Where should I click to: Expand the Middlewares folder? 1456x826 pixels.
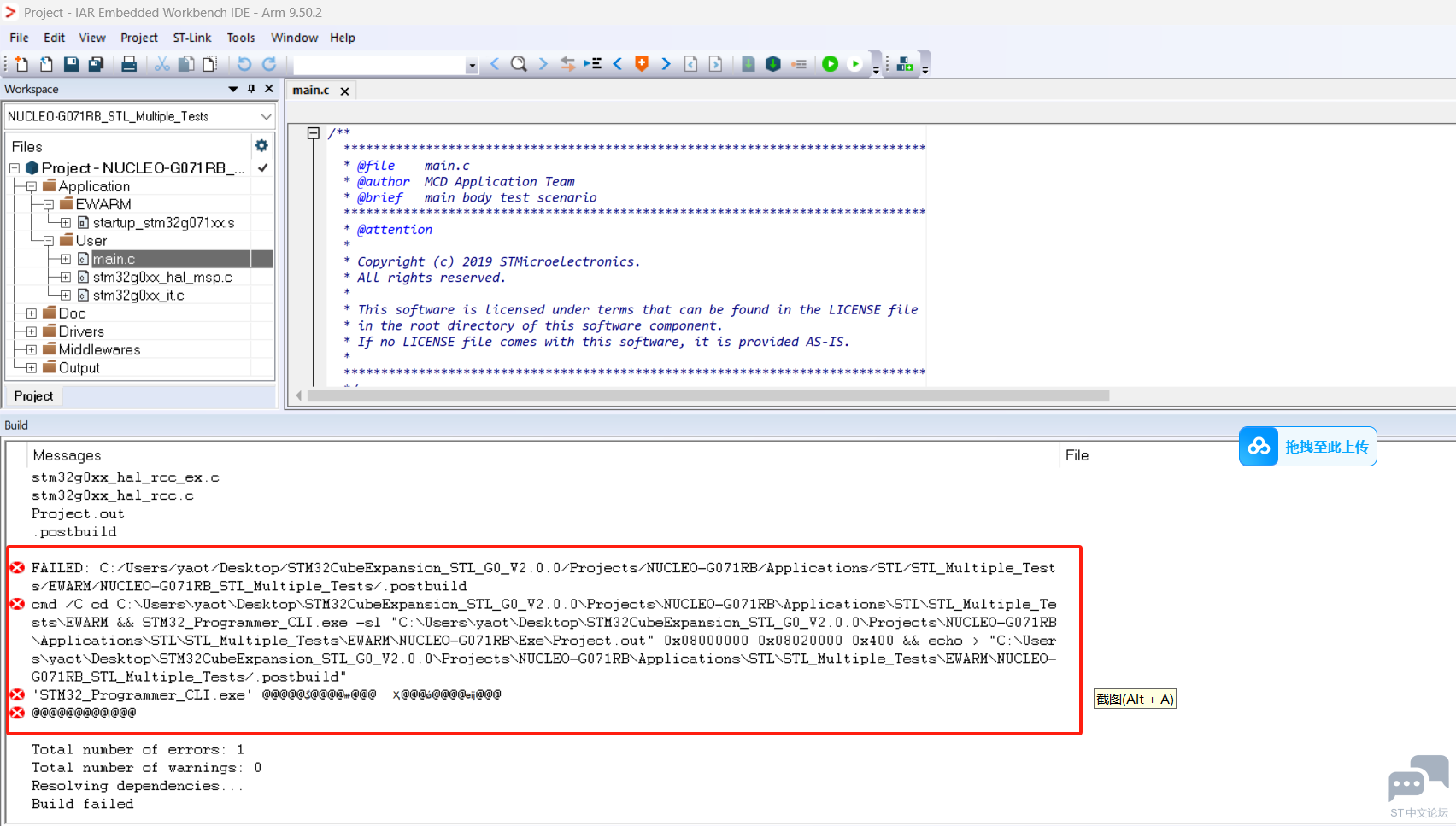[x=32, y=349]
